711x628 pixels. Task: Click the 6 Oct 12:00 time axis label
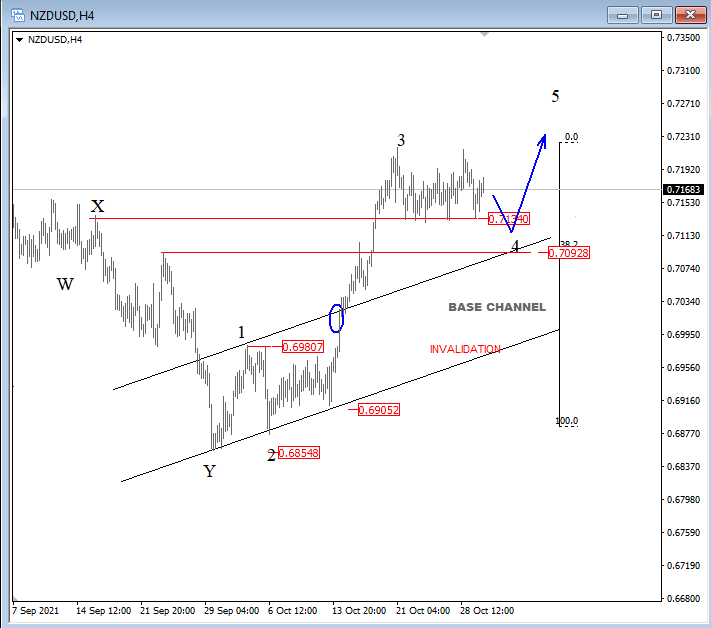(292, 611)
